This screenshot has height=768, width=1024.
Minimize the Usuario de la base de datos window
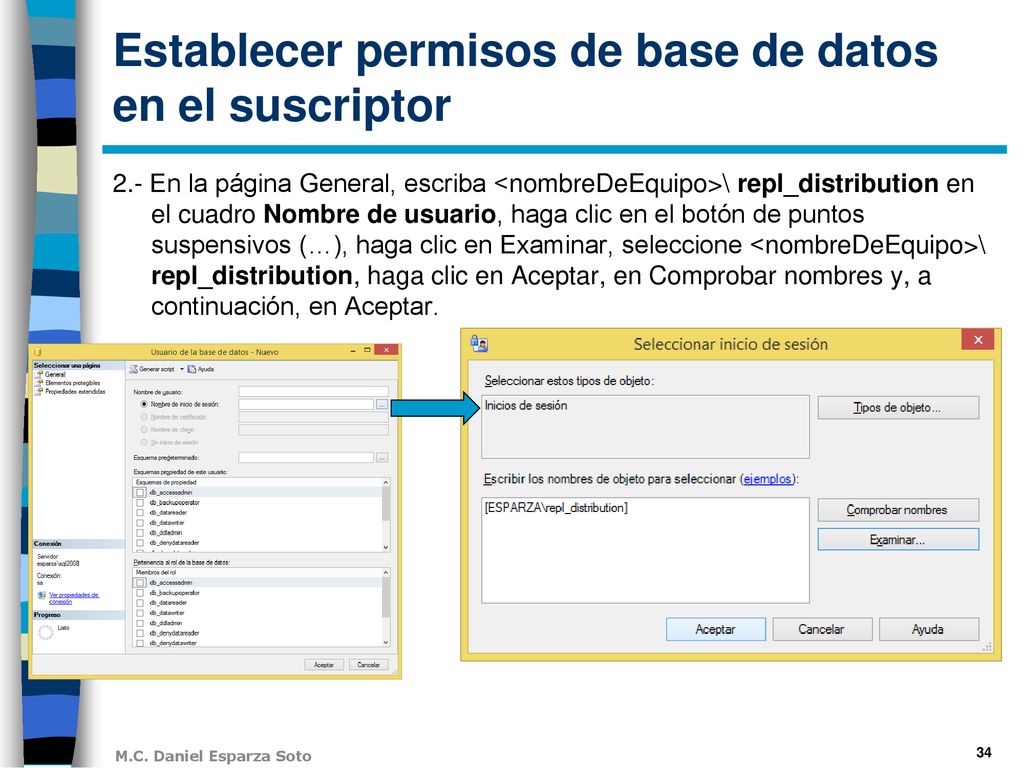353,351
